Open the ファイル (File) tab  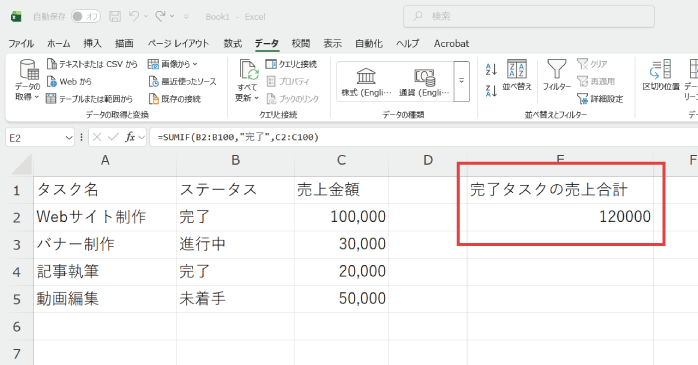(21, 44)
